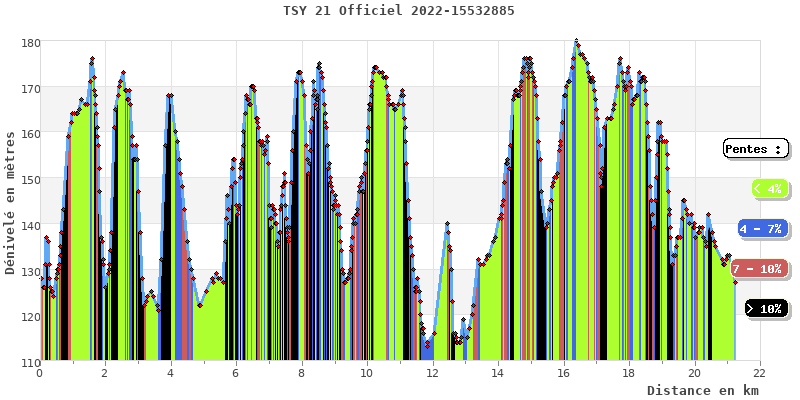Select the red '7 - 10%' legend entry
800x400 pixels.
[x=756, y=269]
